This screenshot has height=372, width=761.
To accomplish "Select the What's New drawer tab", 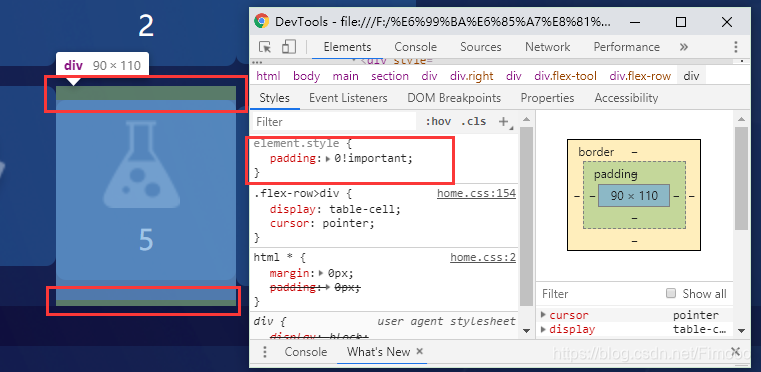I will pos(379,352).
